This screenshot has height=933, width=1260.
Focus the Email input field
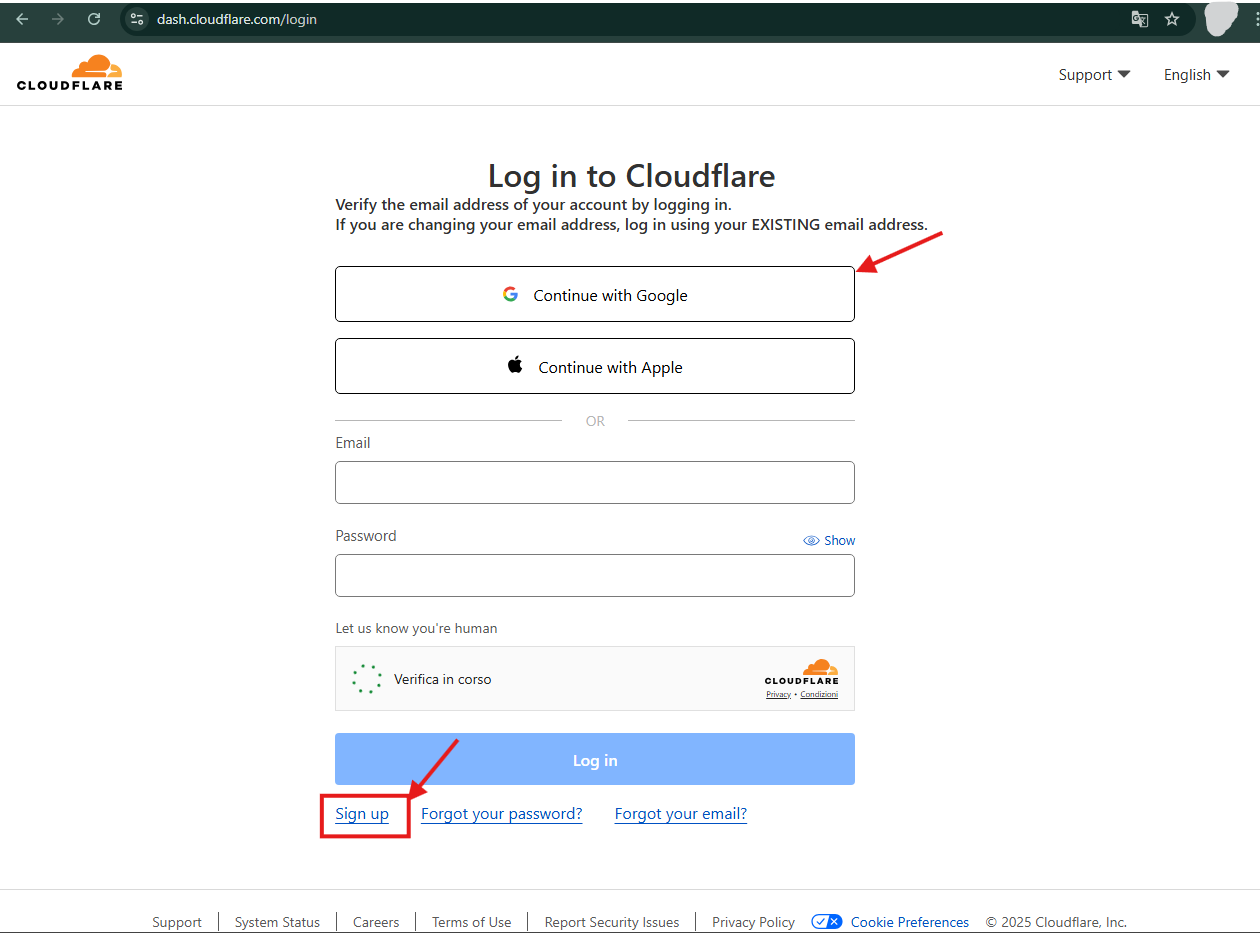[595, 482]
